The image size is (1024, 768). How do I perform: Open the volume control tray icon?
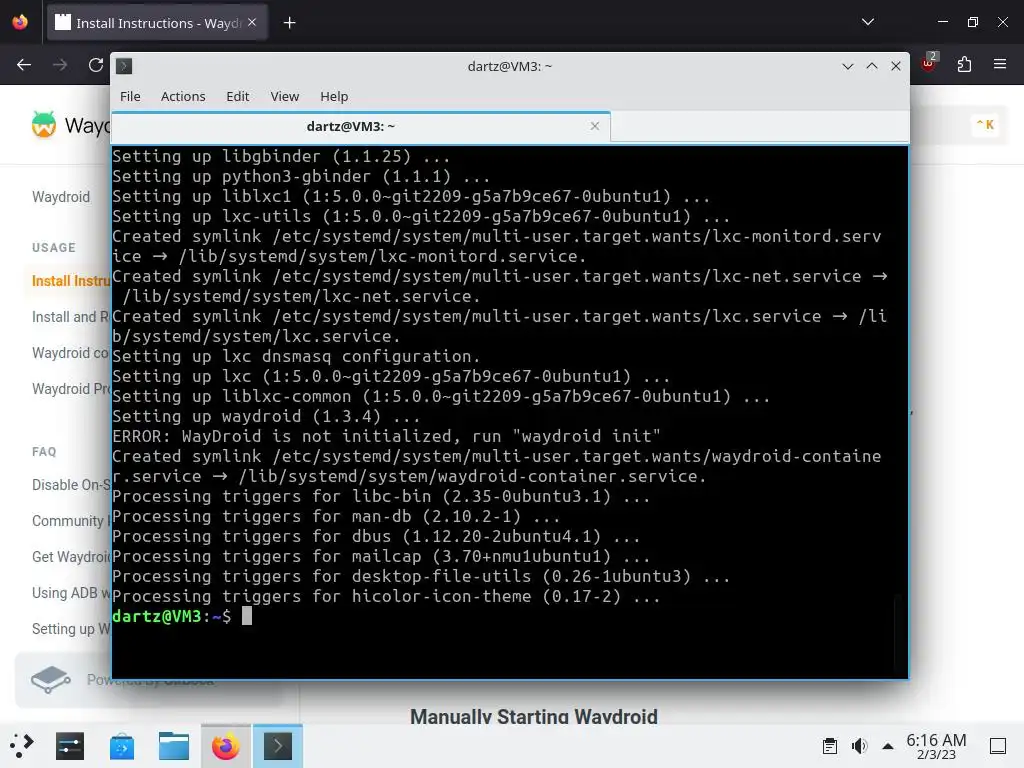859,746
